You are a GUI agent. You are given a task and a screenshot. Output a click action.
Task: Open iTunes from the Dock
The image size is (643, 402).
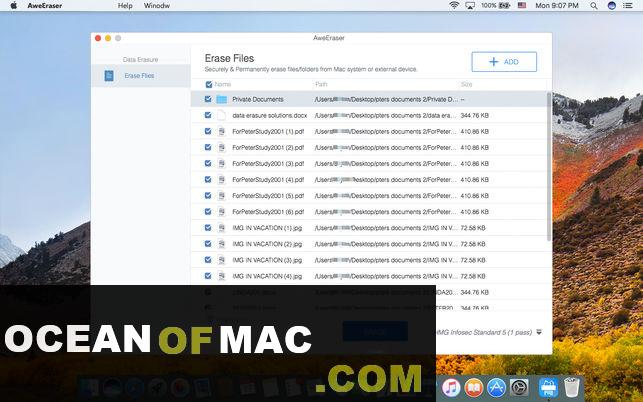tap(451, 387)
